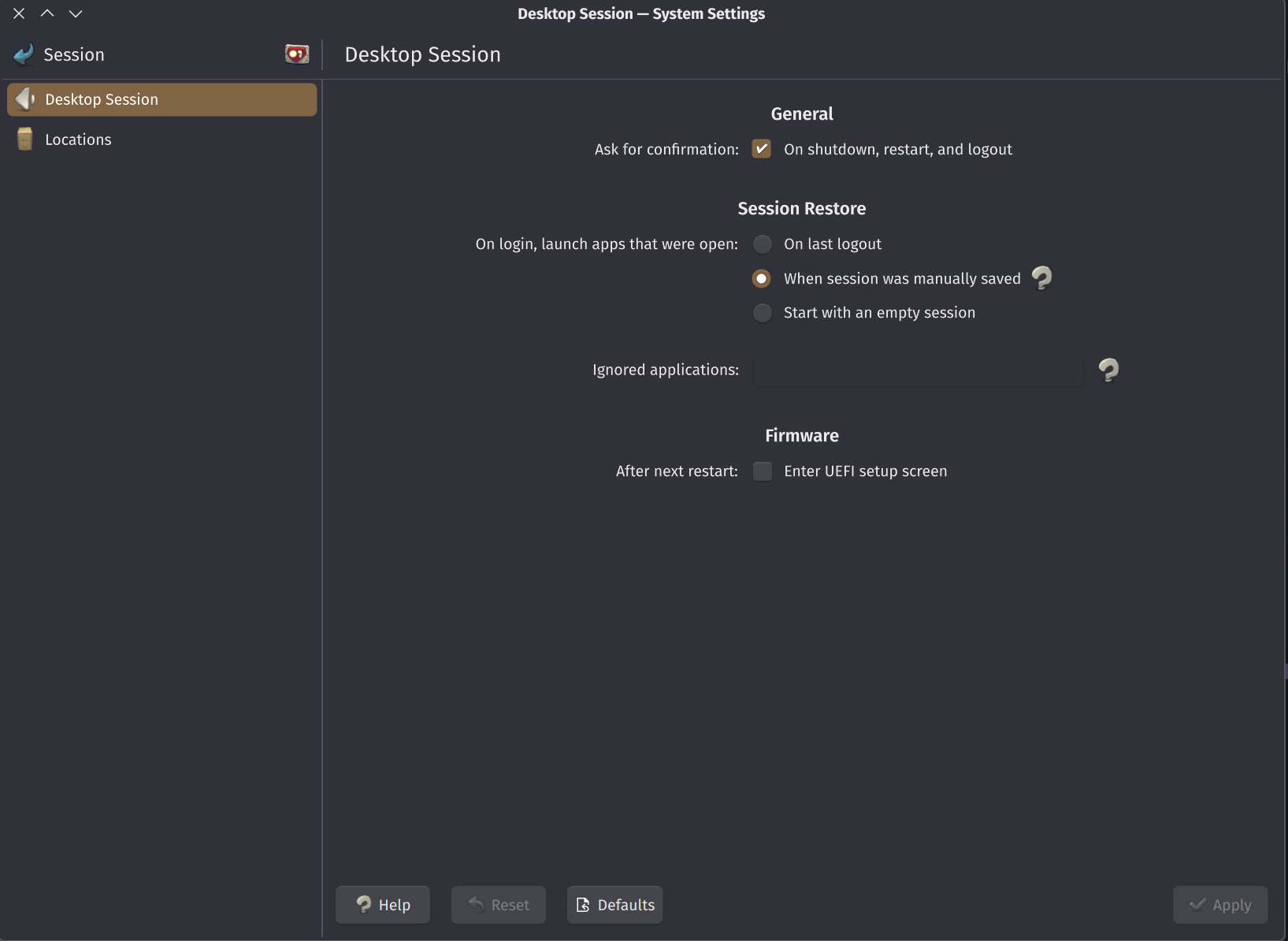
Task: Enable Enter UEFI setup screen checkbox
Action: click(762, 471)
